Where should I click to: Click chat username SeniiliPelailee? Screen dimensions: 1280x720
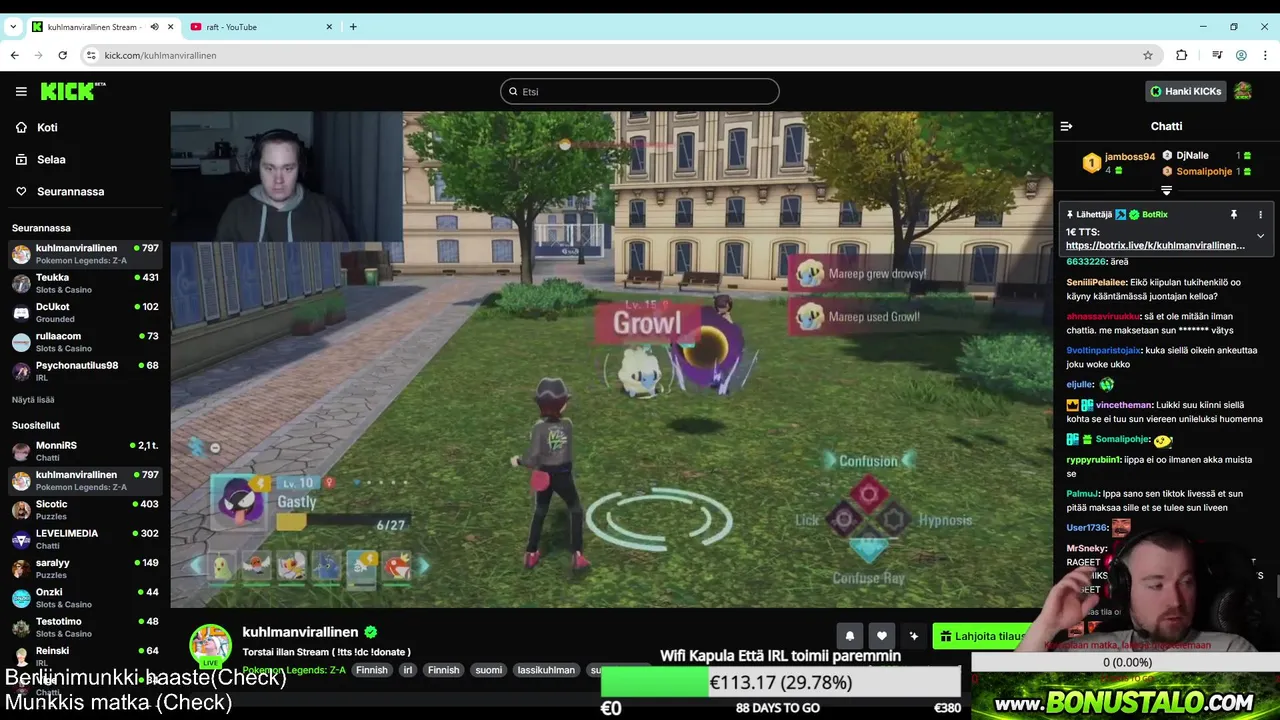pyautogui.click(x=1096, y=282)
